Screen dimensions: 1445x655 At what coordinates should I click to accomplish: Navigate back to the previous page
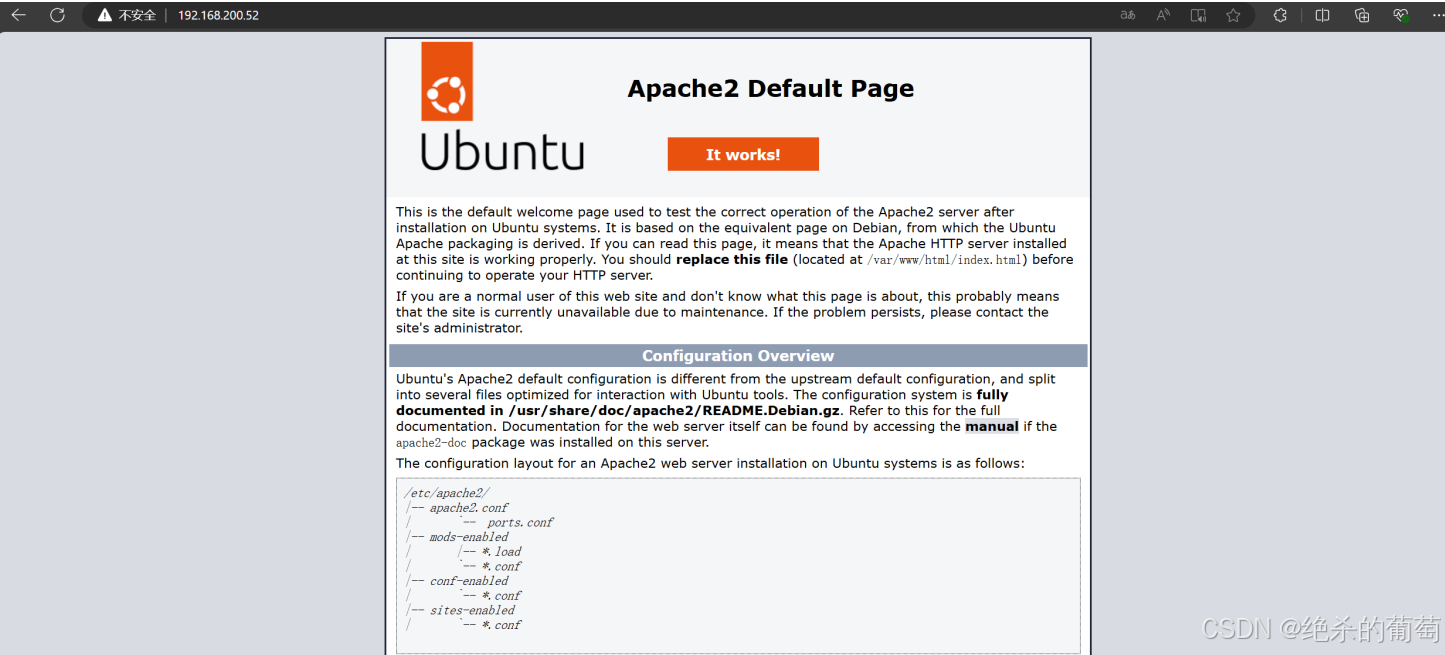[x=18, y=15]
